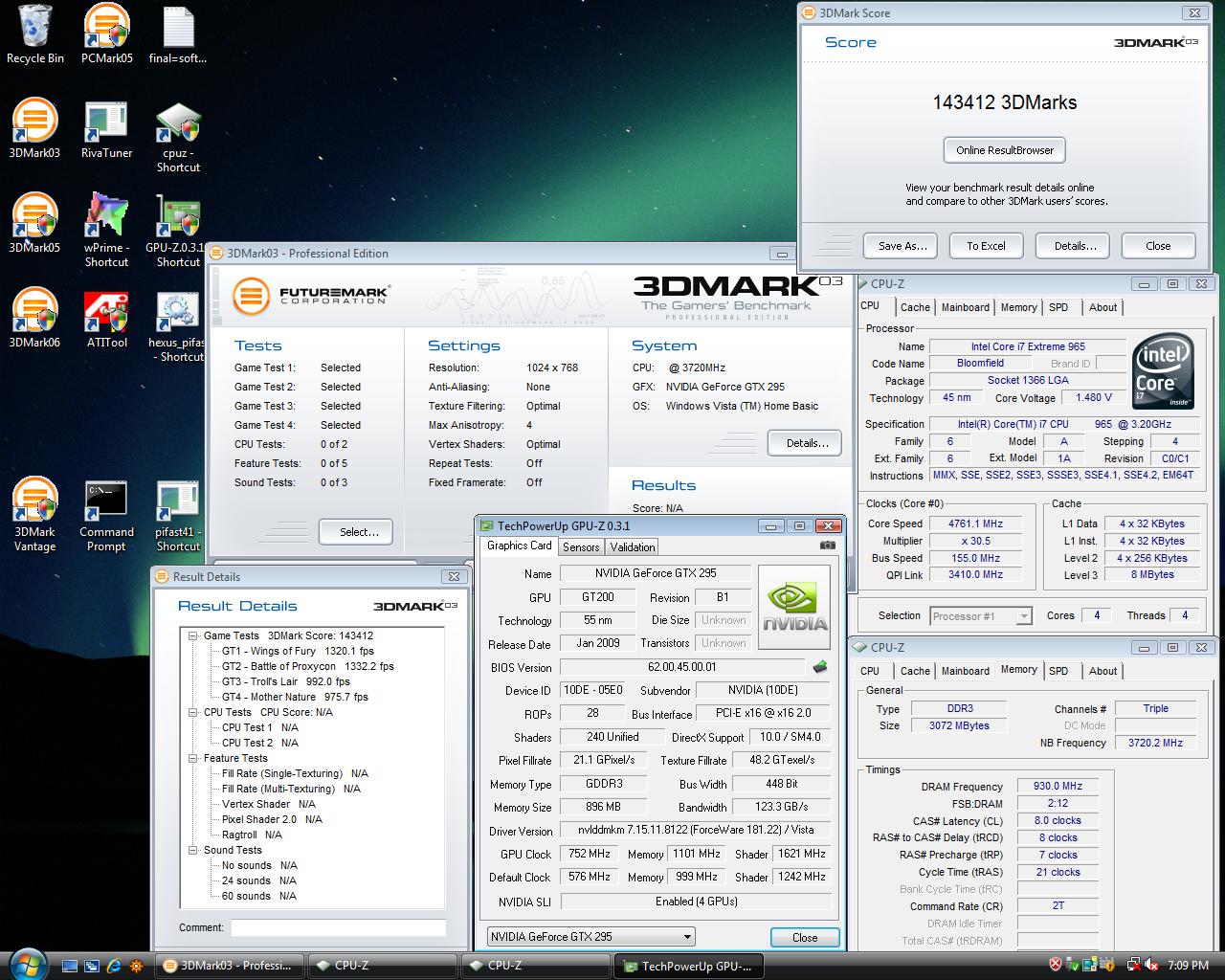Viewport: 1225px width, 980px height.
Task: Click Save As in the 3DMark Score window
Action: [902, 246]
